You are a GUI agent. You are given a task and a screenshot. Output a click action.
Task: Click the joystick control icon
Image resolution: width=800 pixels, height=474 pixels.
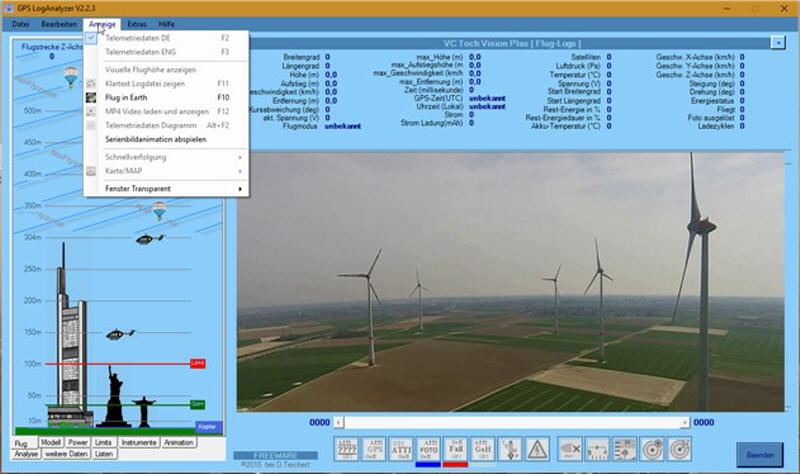click(510, 450)
